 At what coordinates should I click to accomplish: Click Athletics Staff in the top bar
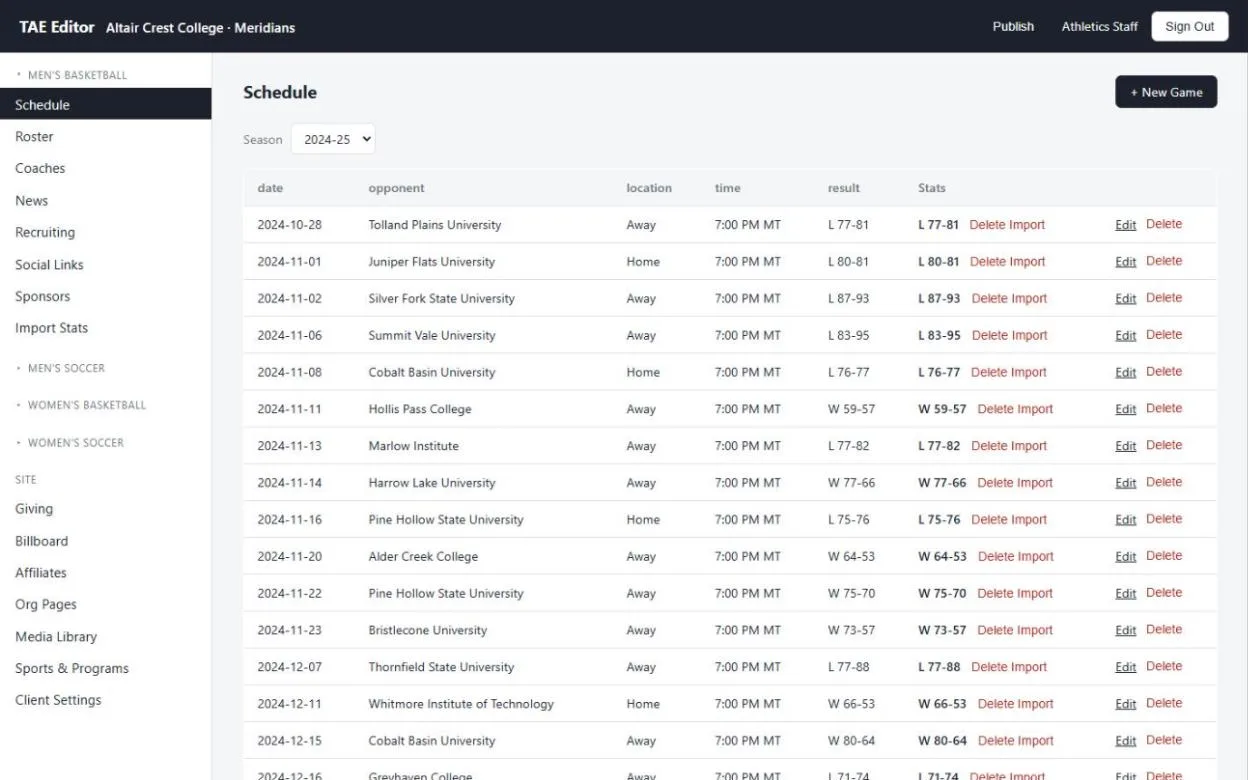click(1100, 26)
